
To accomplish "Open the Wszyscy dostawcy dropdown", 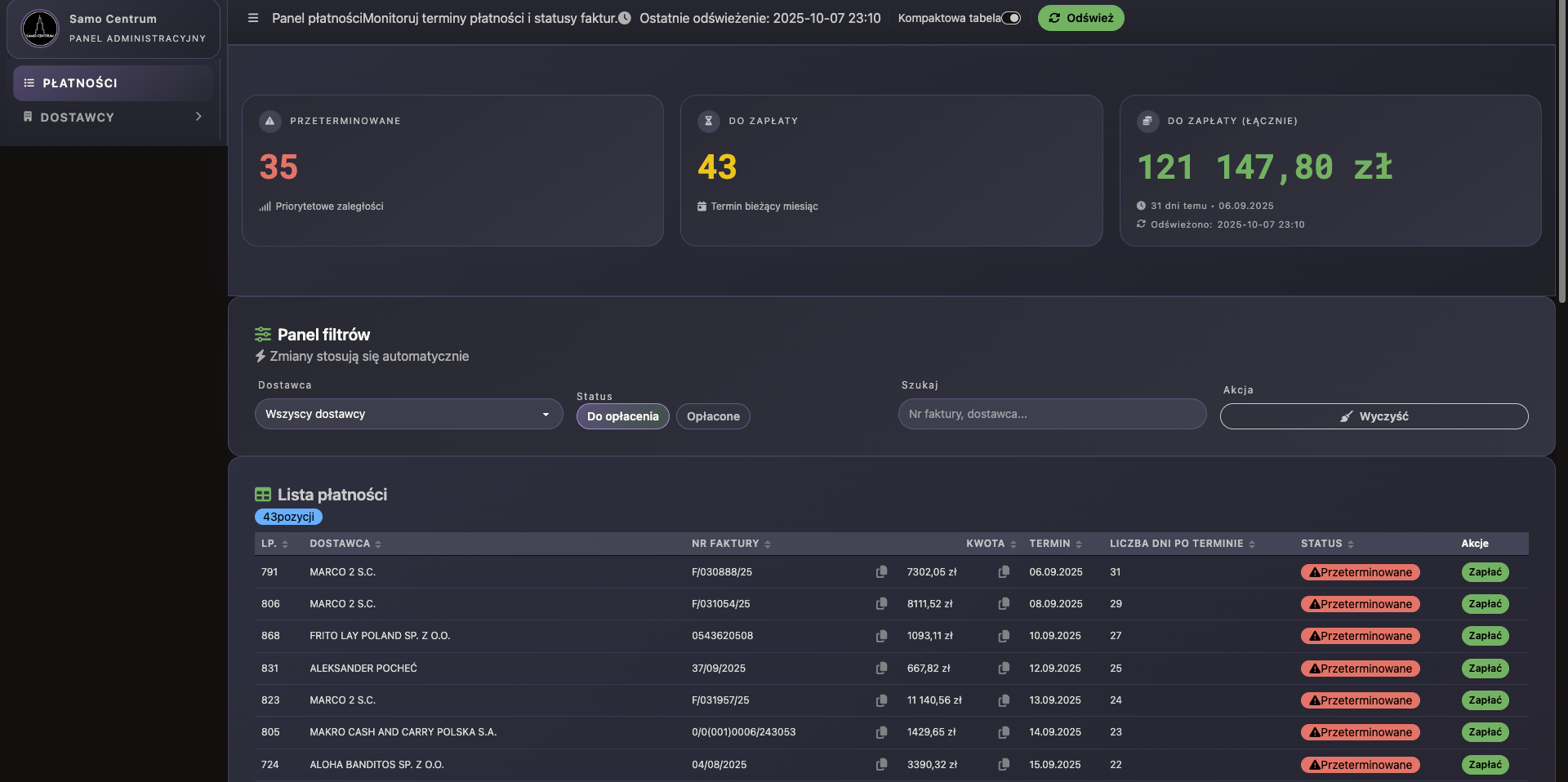I will click(408, 414).
